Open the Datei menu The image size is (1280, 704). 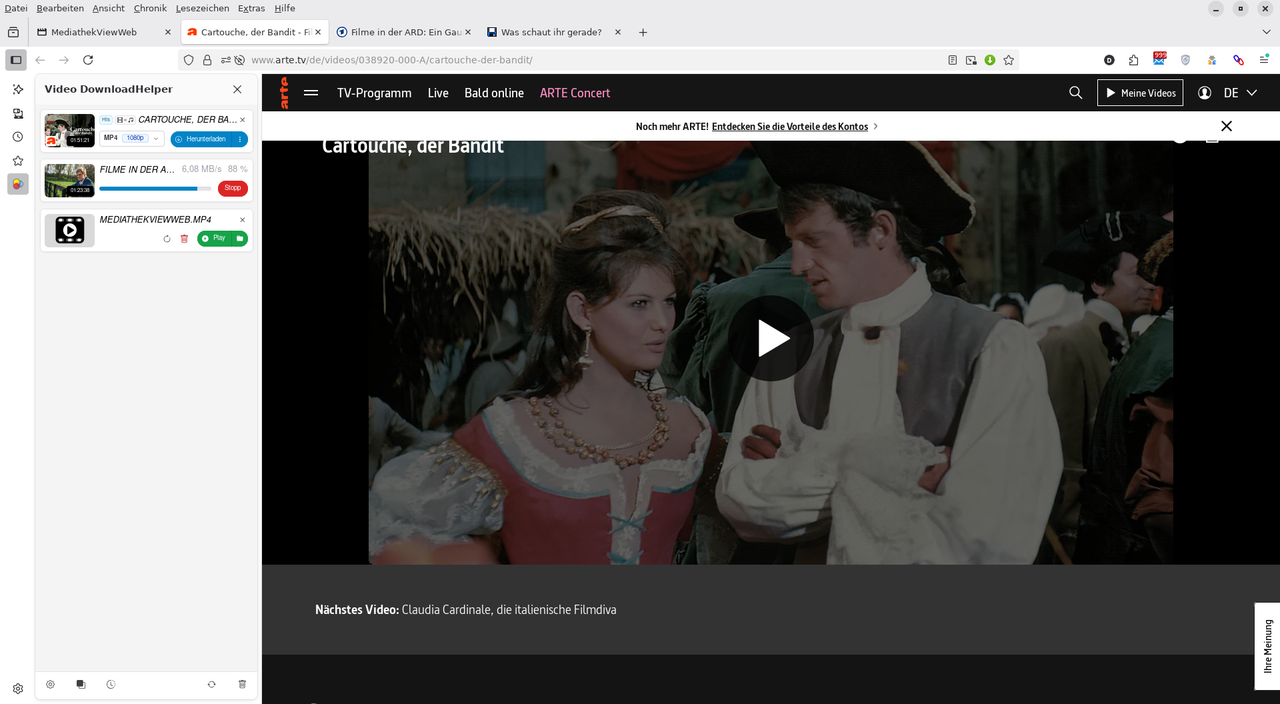click(x=16, y=8)
